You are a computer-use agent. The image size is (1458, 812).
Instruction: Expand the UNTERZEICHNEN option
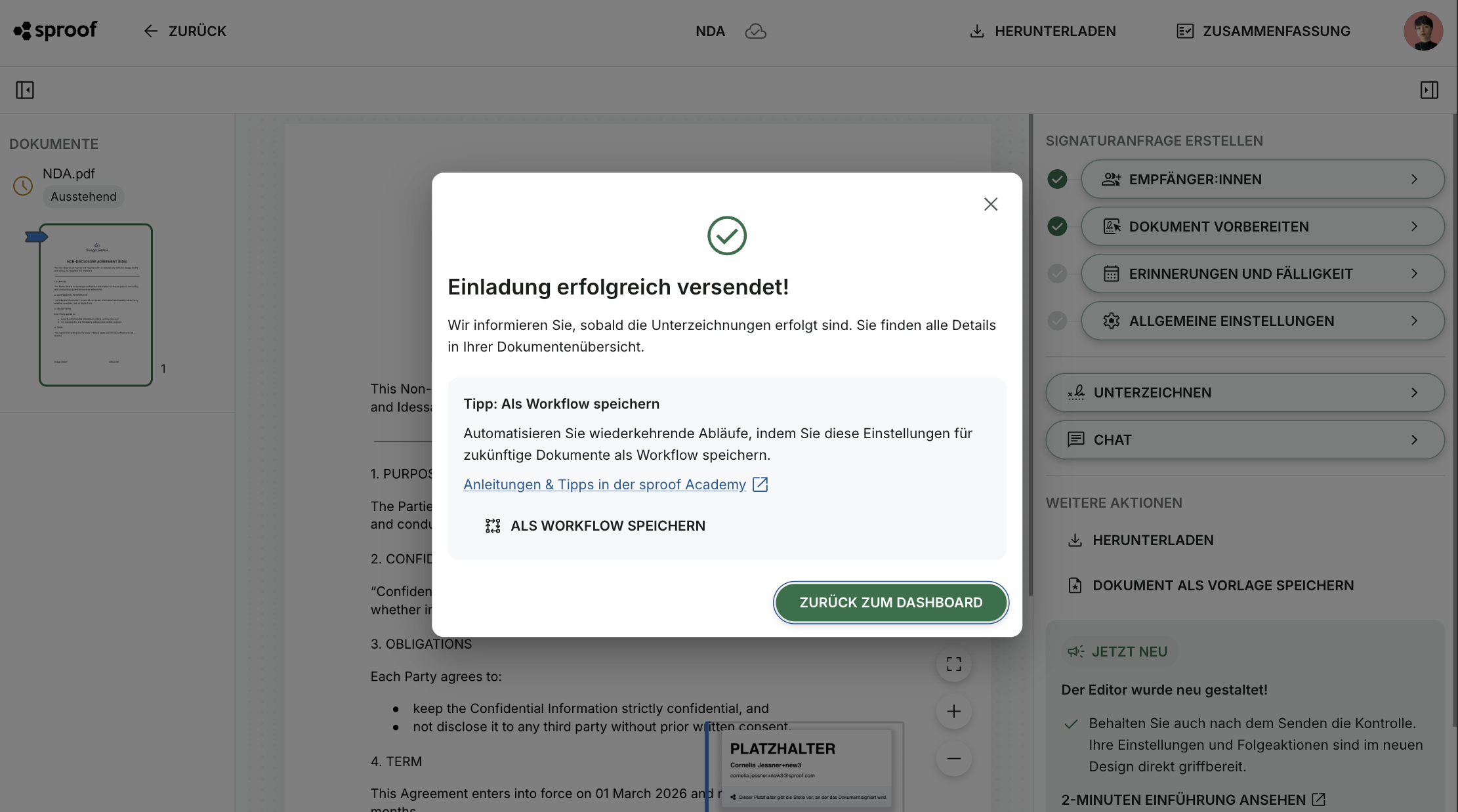coord(1245,392)
